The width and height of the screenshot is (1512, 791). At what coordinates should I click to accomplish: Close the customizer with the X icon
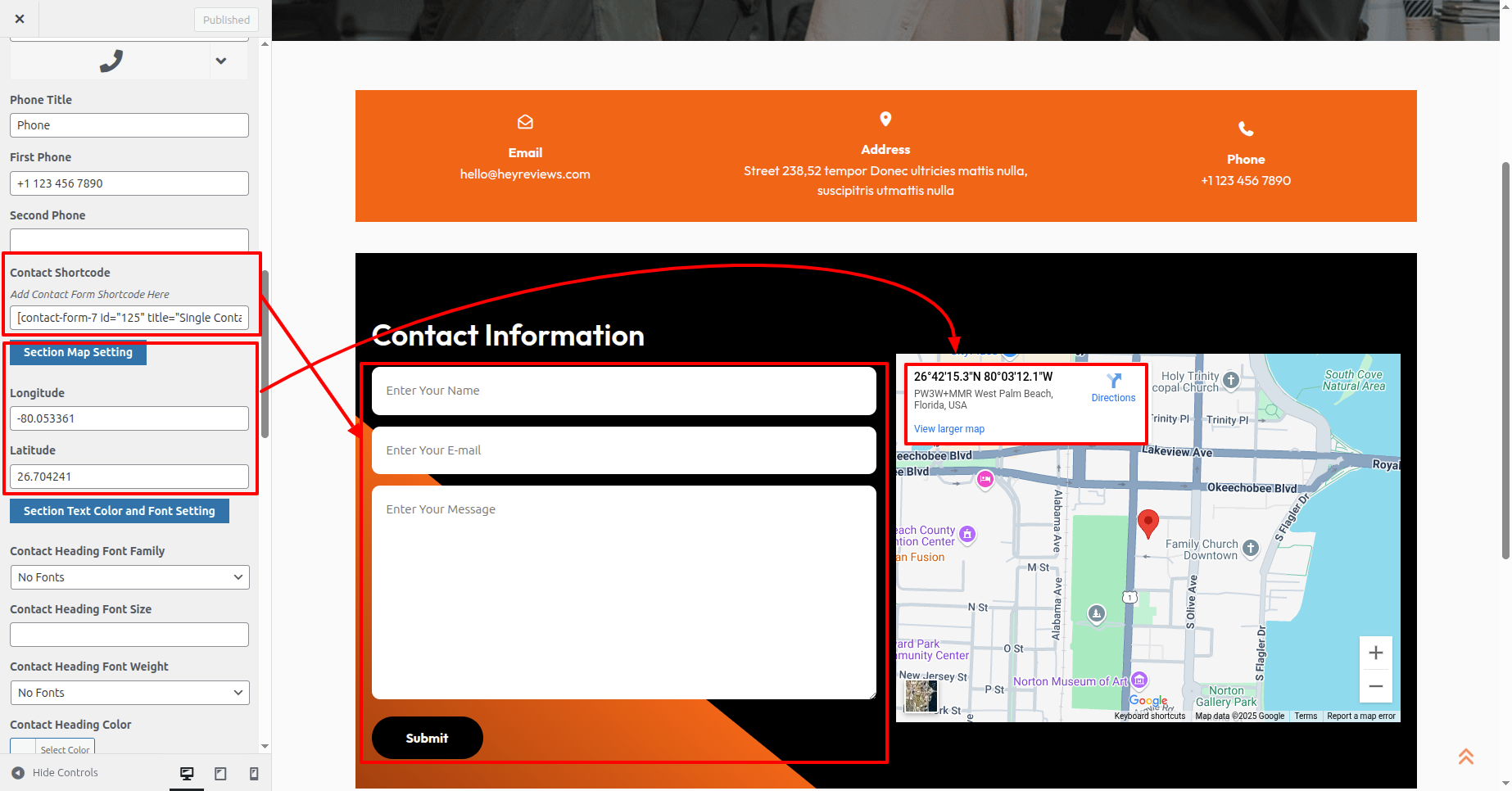pyautogui.click(x=20, y=19)
